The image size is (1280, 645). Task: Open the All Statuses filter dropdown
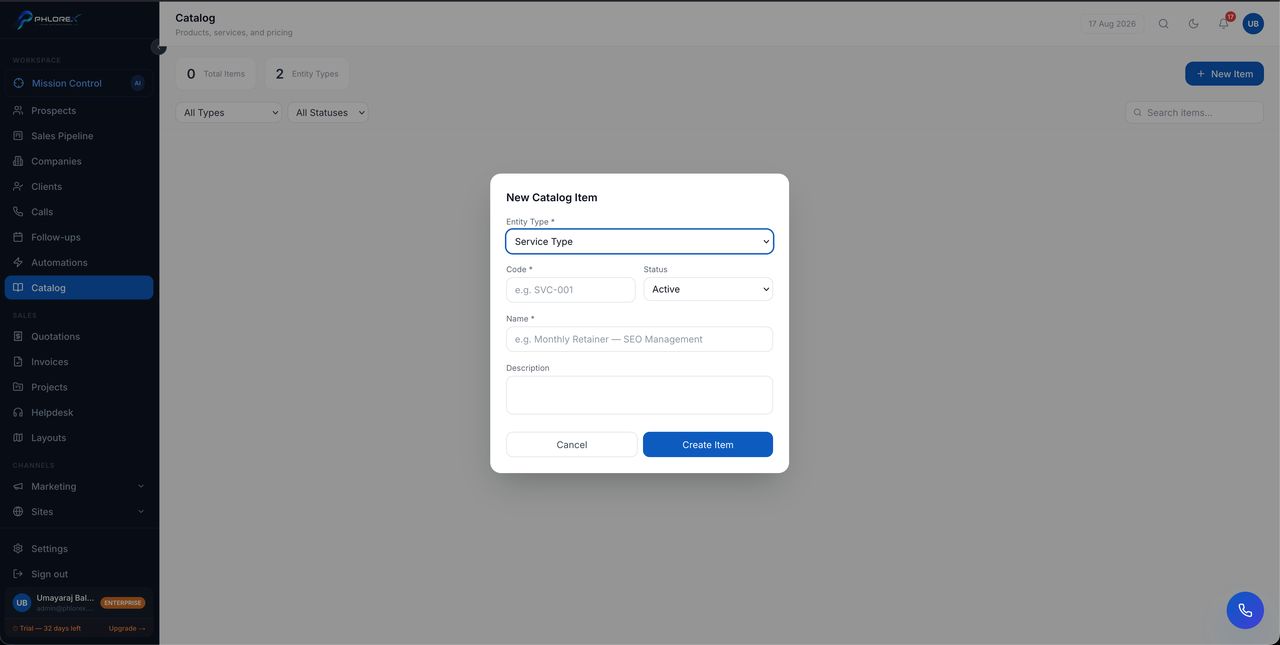click(x=328, y=112)
